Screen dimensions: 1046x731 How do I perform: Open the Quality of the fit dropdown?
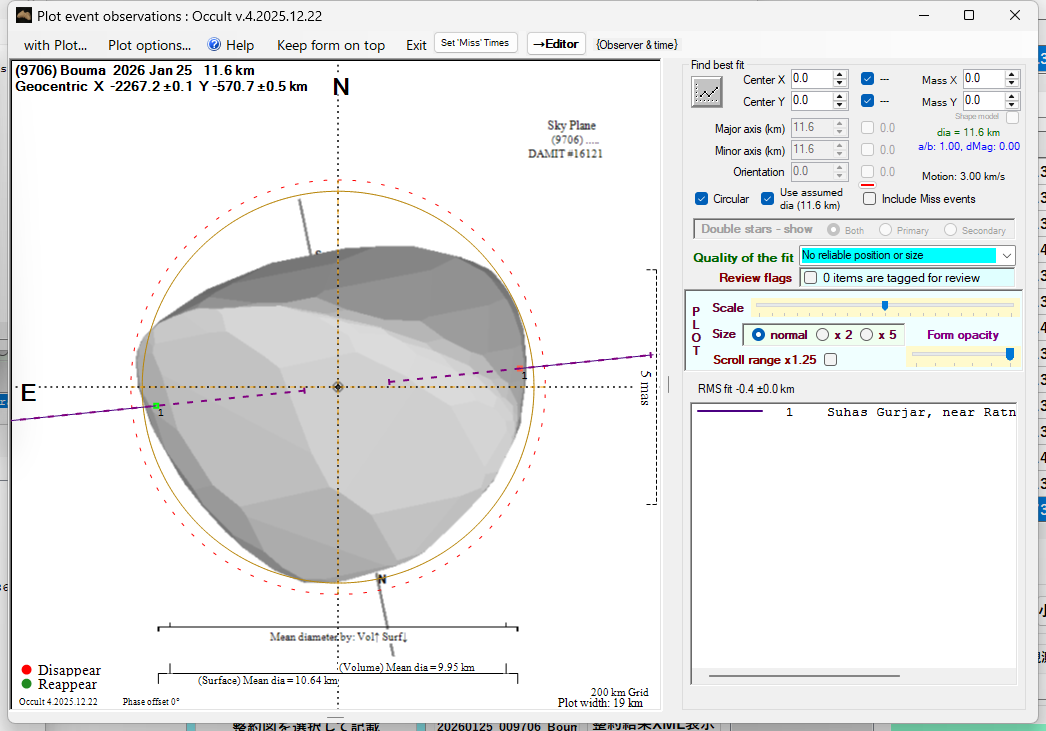1006,256
